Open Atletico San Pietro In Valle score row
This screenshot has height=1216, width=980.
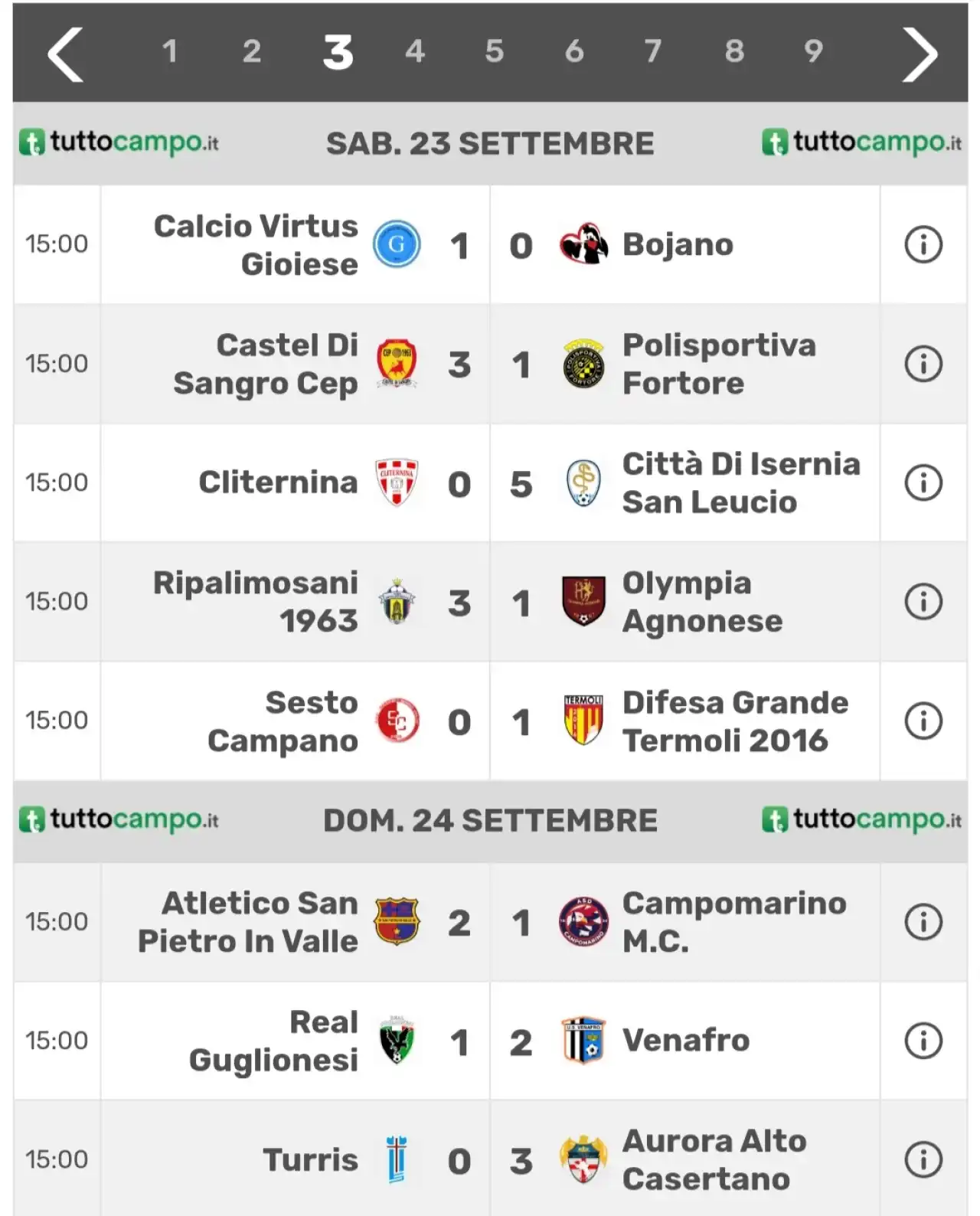490,922
